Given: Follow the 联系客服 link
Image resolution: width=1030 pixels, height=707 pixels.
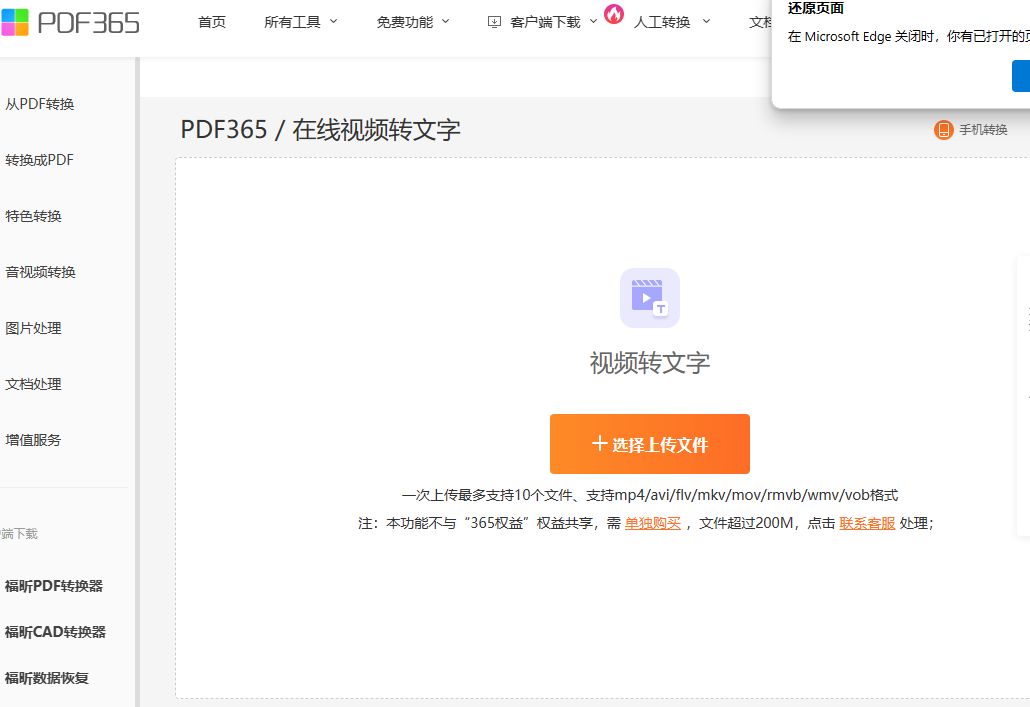Looking at the screenshot, I should (867, 523).
